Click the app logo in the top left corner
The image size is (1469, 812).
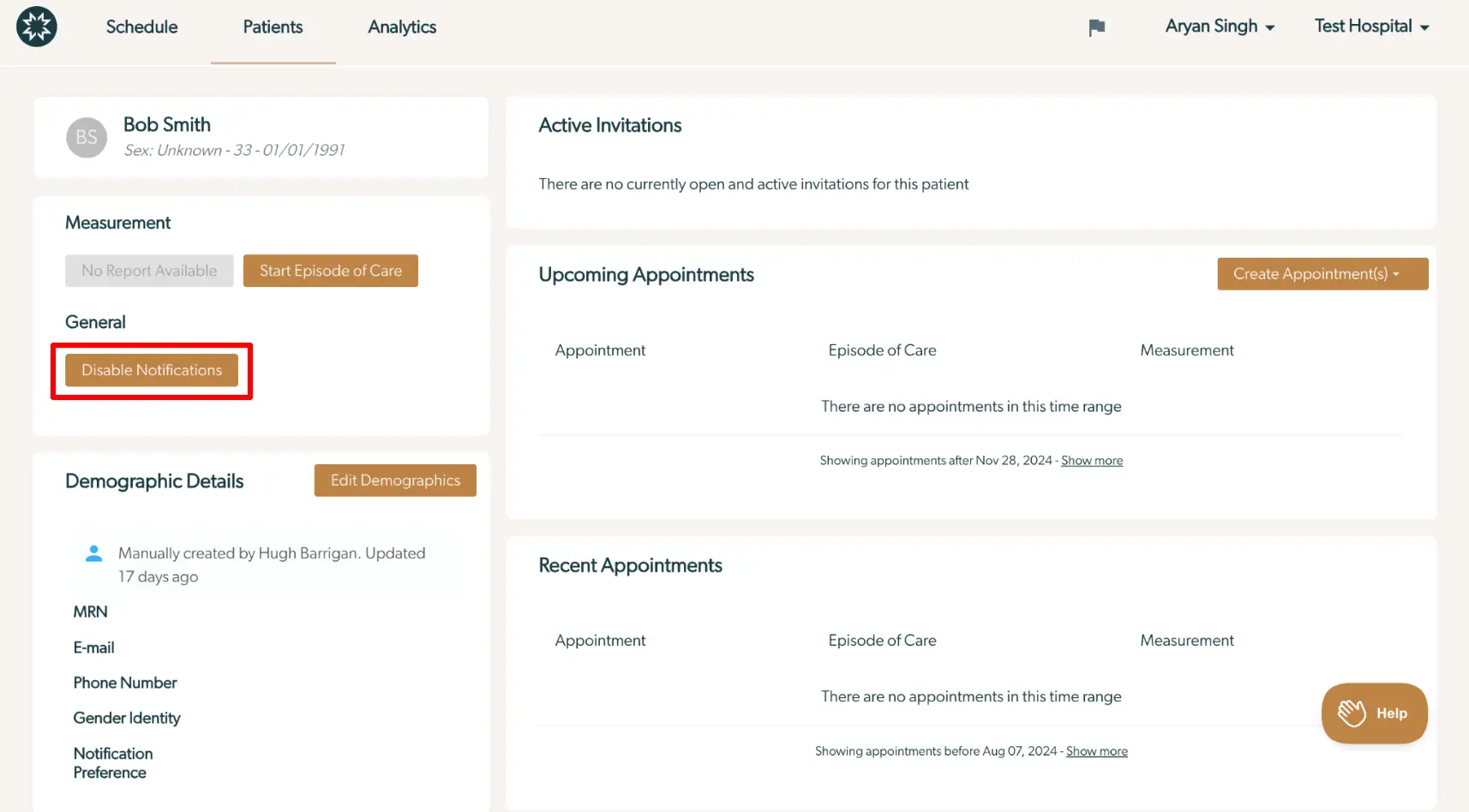(x=36, y=27)
